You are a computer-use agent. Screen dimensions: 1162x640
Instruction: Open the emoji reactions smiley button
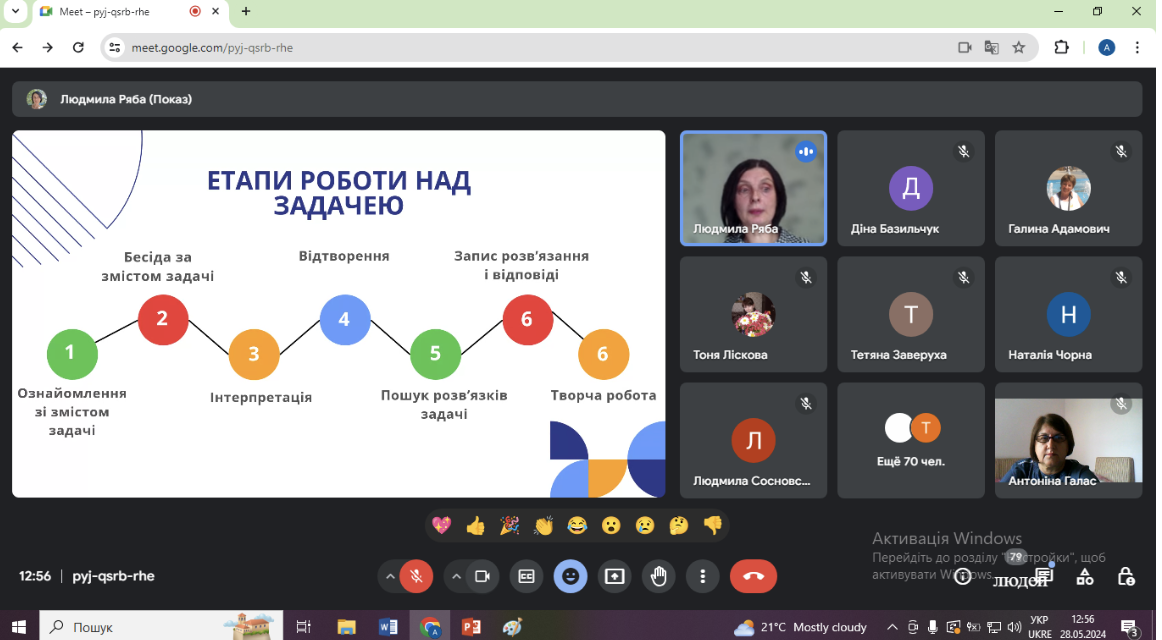(571, 576)
